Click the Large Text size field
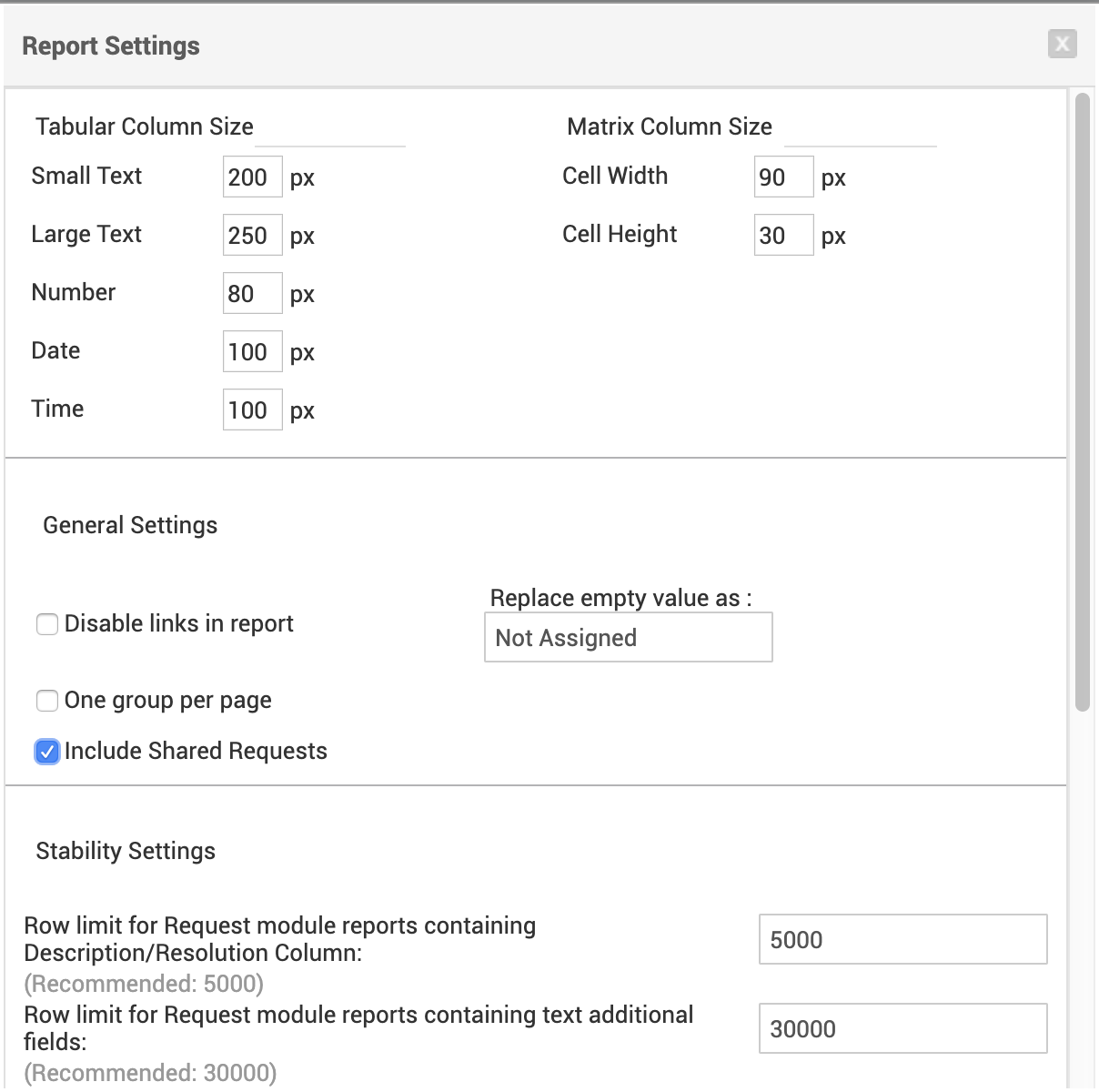1099x1092 pixels. tap(252, 235)
